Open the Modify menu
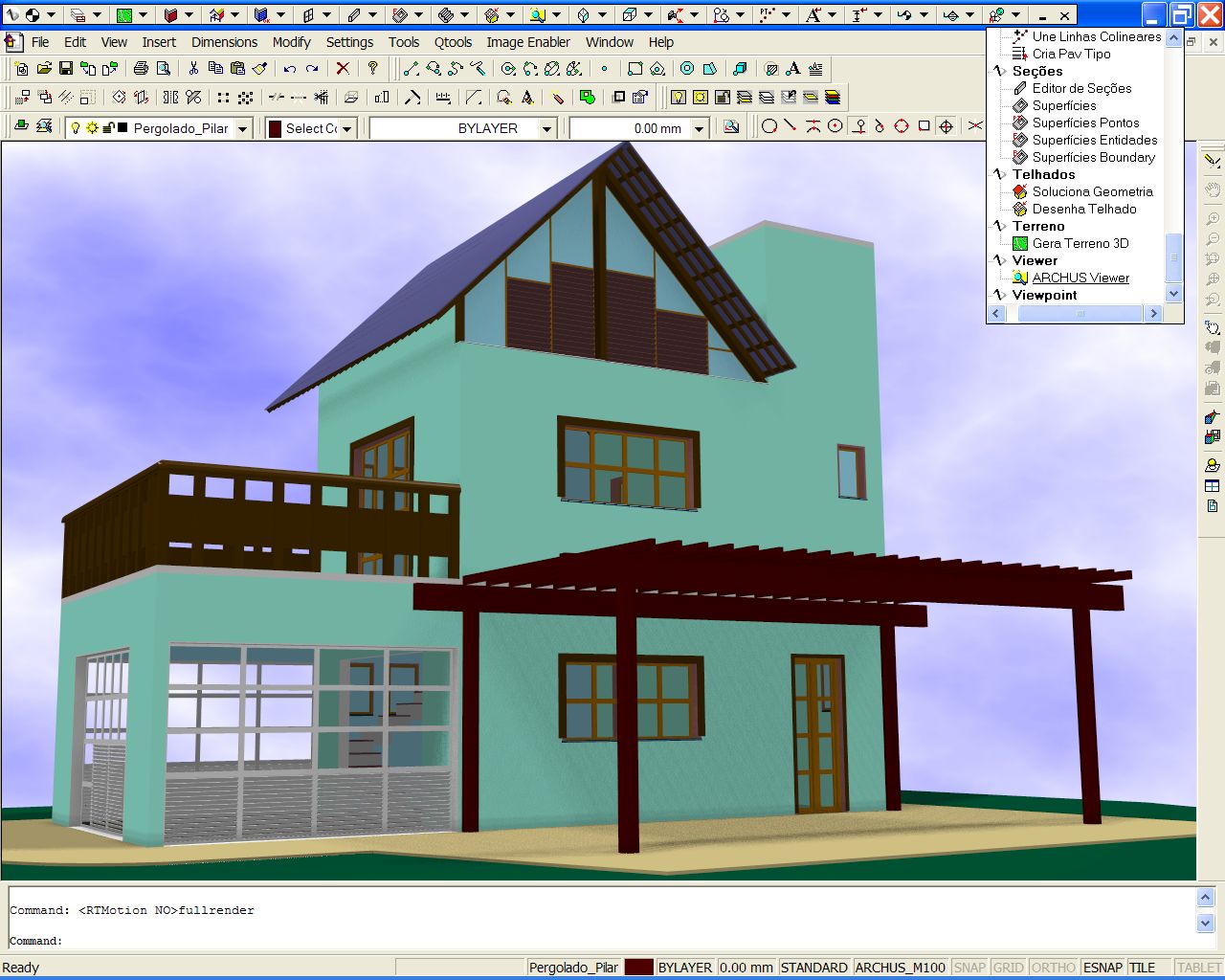 [x=291, y=42]
